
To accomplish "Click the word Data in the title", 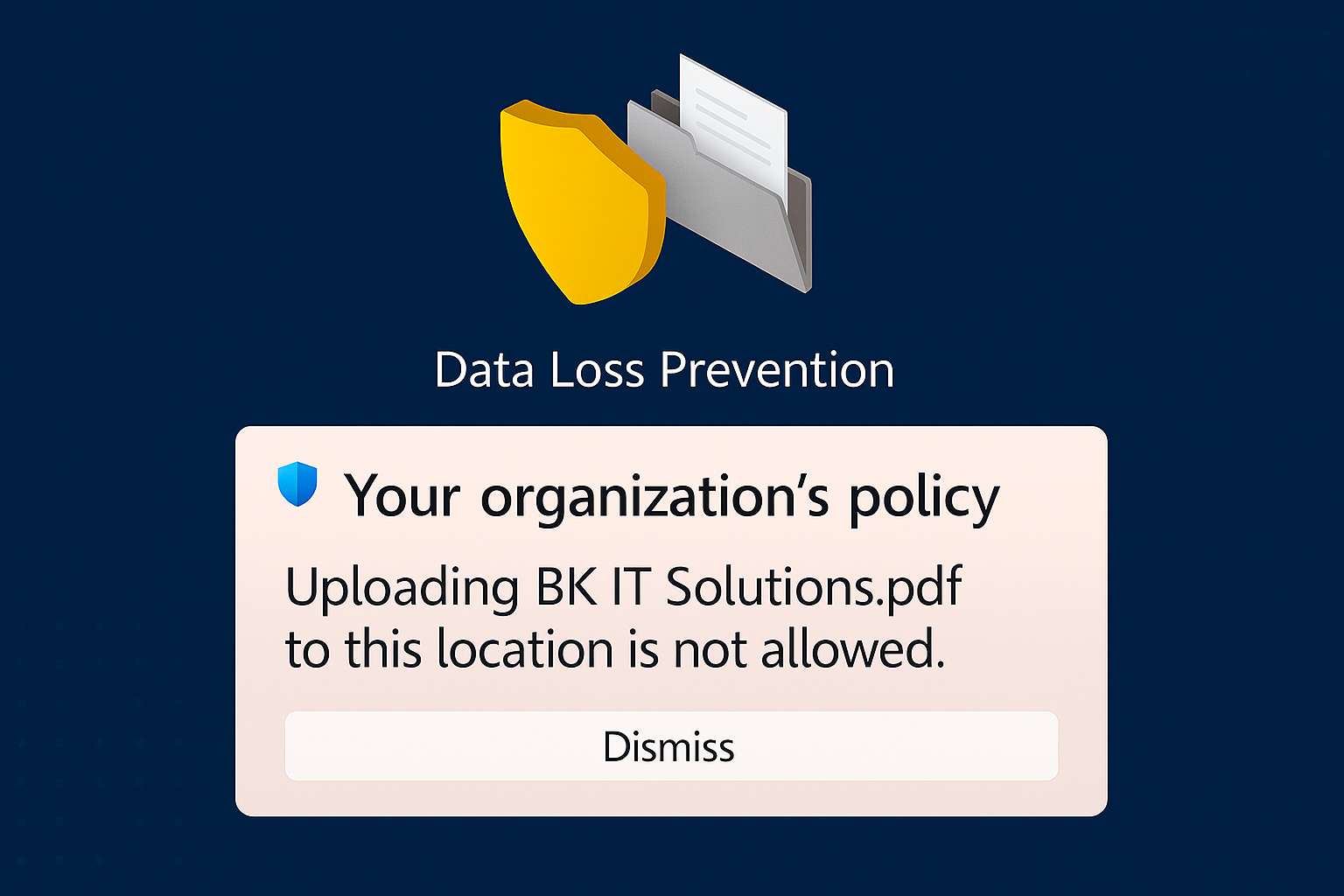I will (x=485, y=370).
